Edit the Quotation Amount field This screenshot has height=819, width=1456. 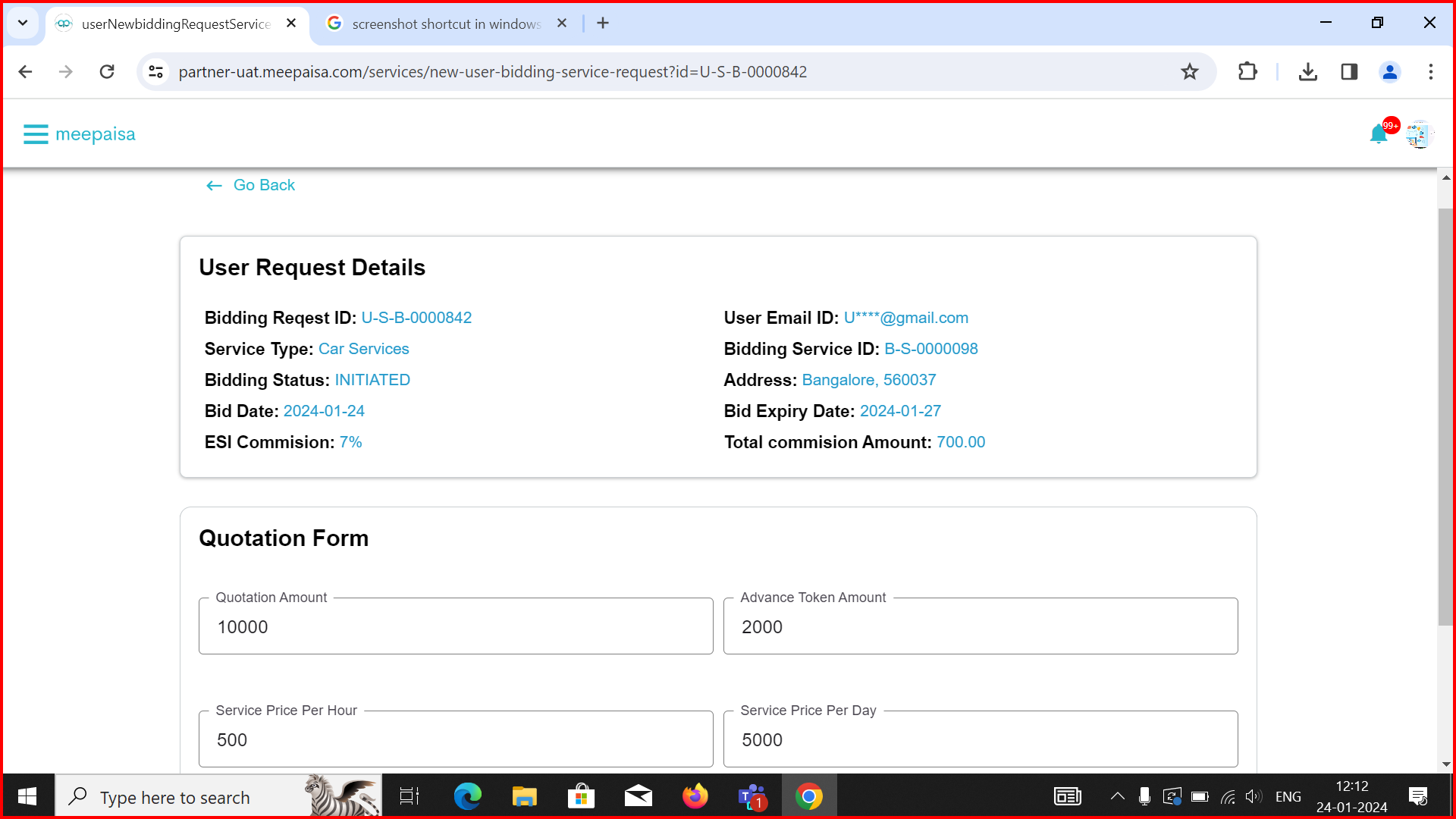456,626
